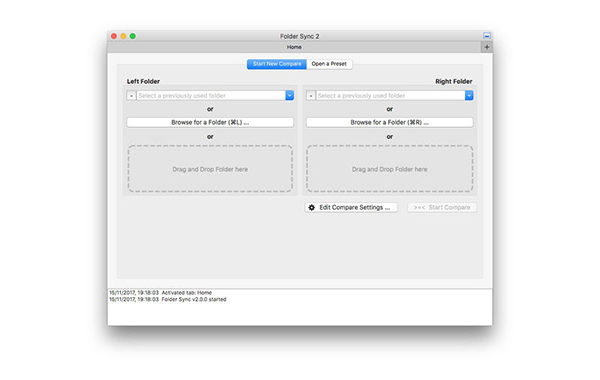The width and height of the screenshot is (600, 380).
Task: Minimize the window with the yellow button
Action: tap(123, 36)
